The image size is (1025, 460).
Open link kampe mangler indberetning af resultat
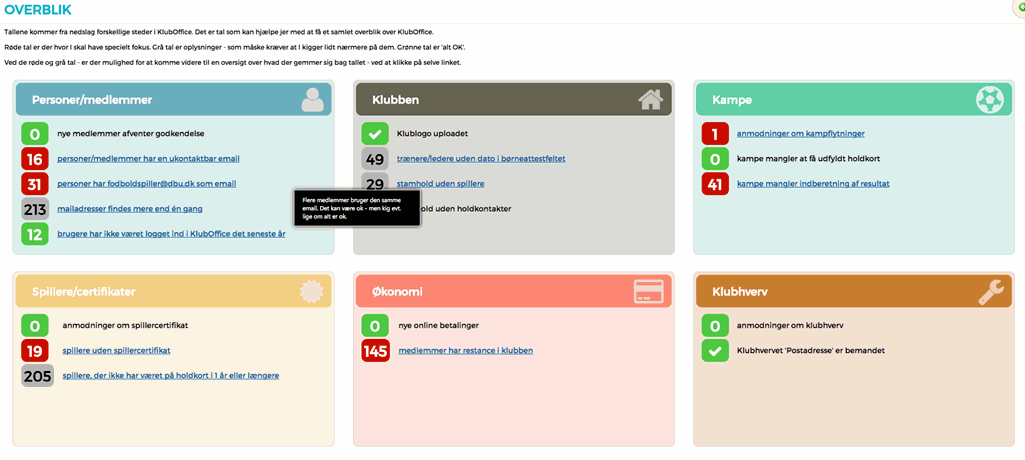click(813, 184)
